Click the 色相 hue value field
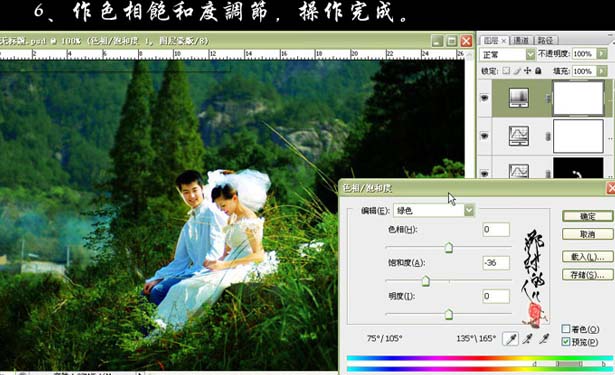This screenshot has height=375, width=615. [496, 229]
